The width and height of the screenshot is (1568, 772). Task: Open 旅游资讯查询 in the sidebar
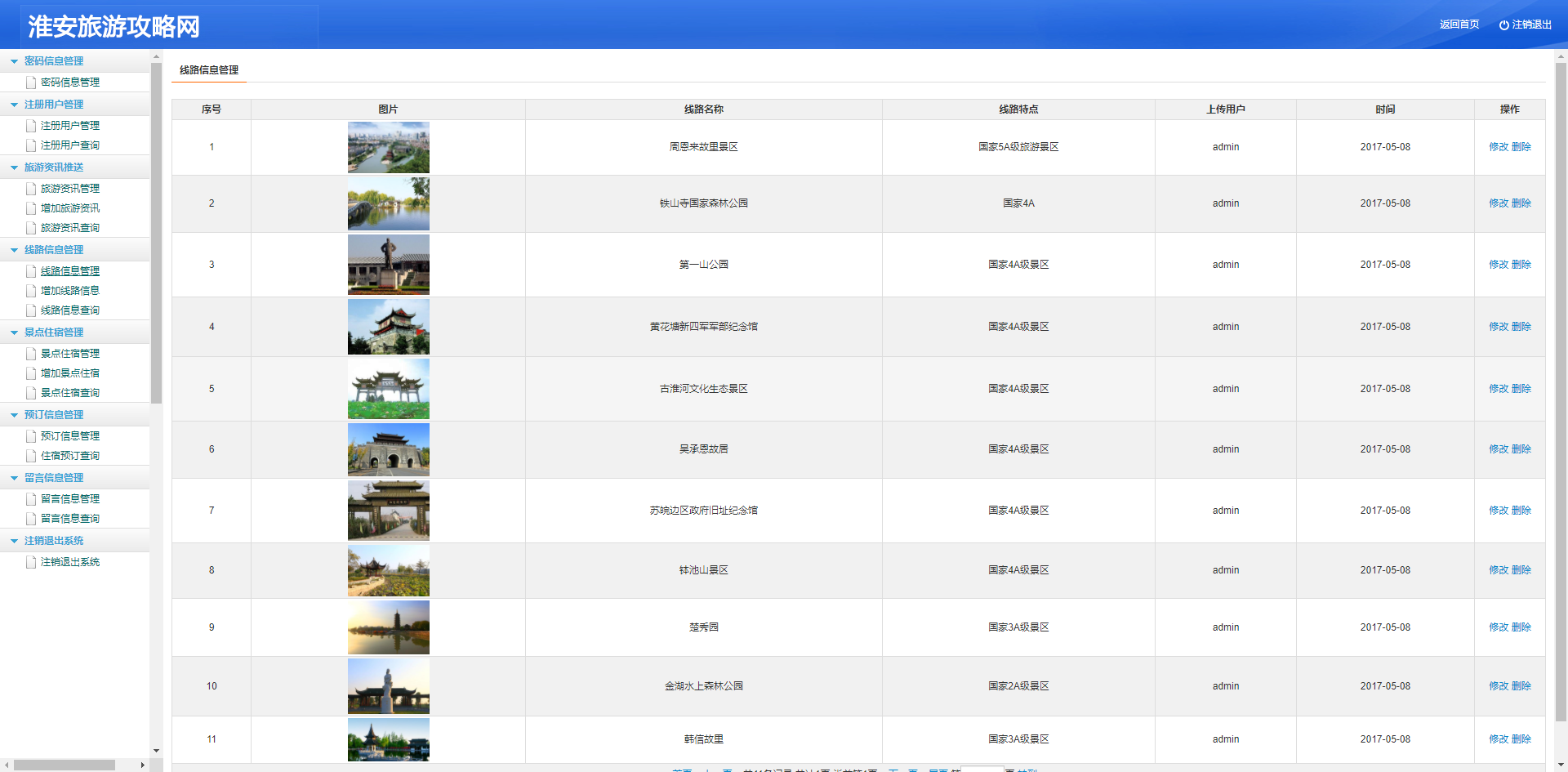click(x=70, y=228)
